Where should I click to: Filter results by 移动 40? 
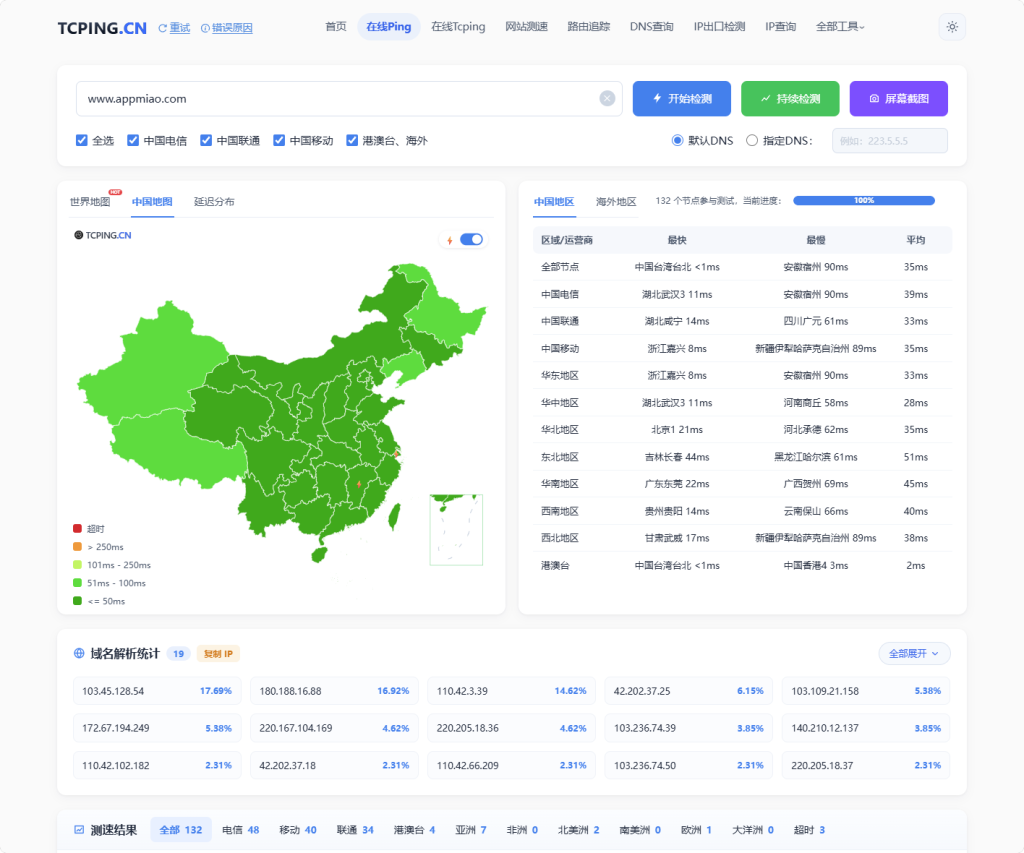click(x=298, y=829)
